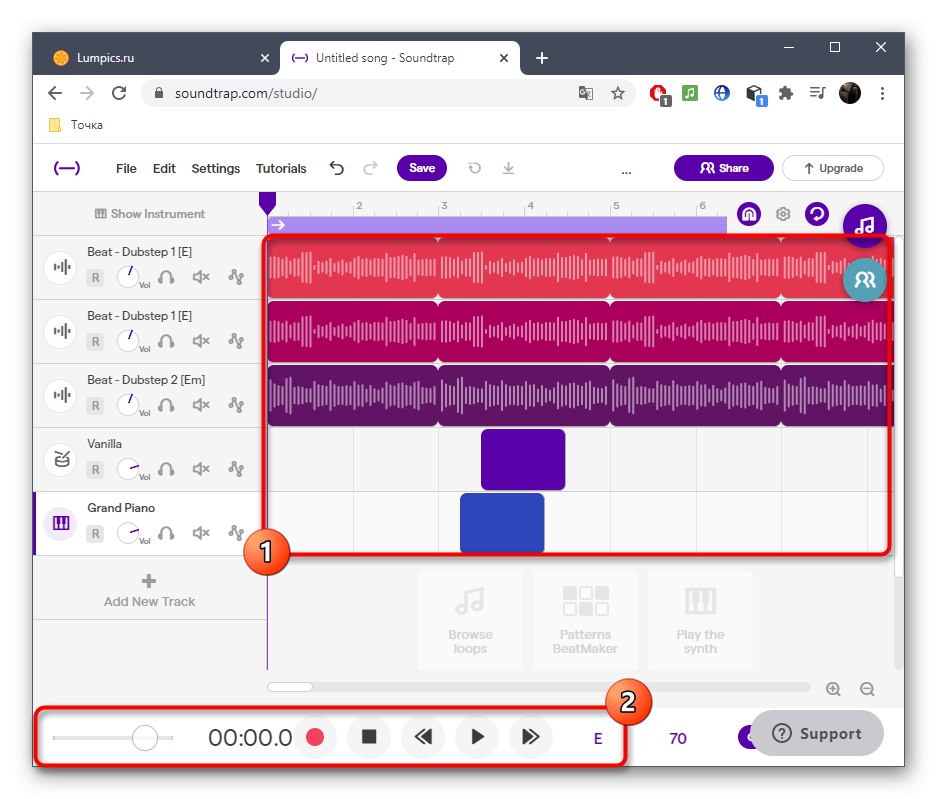Zoom out of the timeline
Viewport: 937px width, 799px height.
point(867,688)
